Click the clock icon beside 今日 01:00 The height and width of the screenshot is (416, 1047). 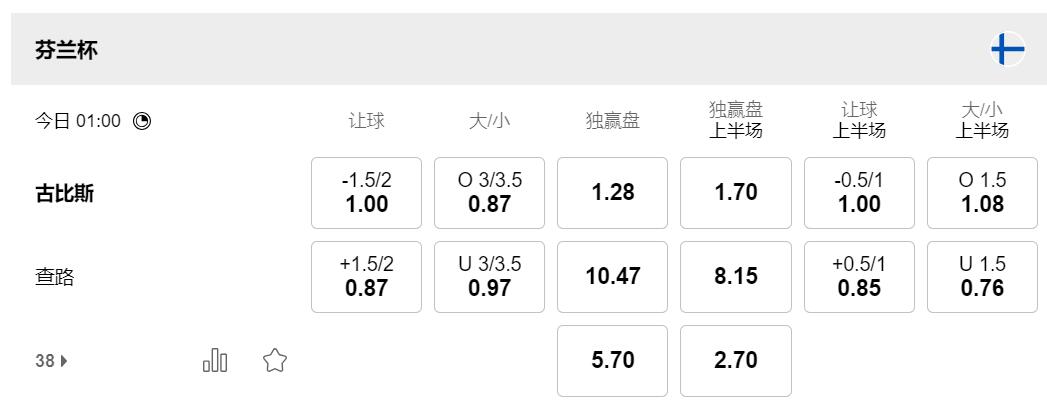(x=142, y=121)
